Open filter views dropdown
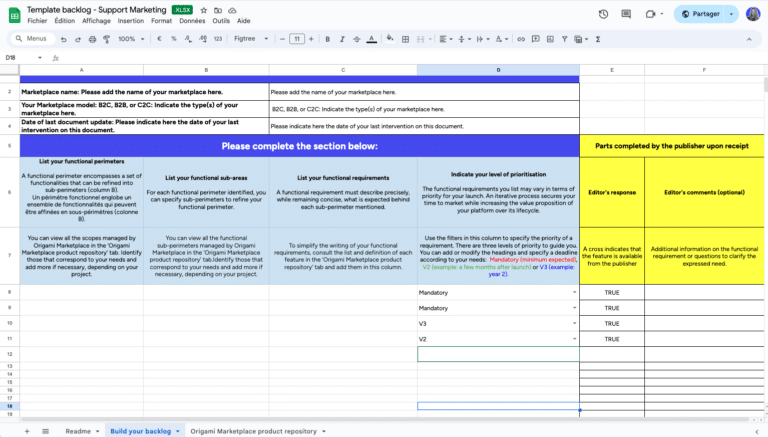 pyautogui.click(x=580, y=39)
